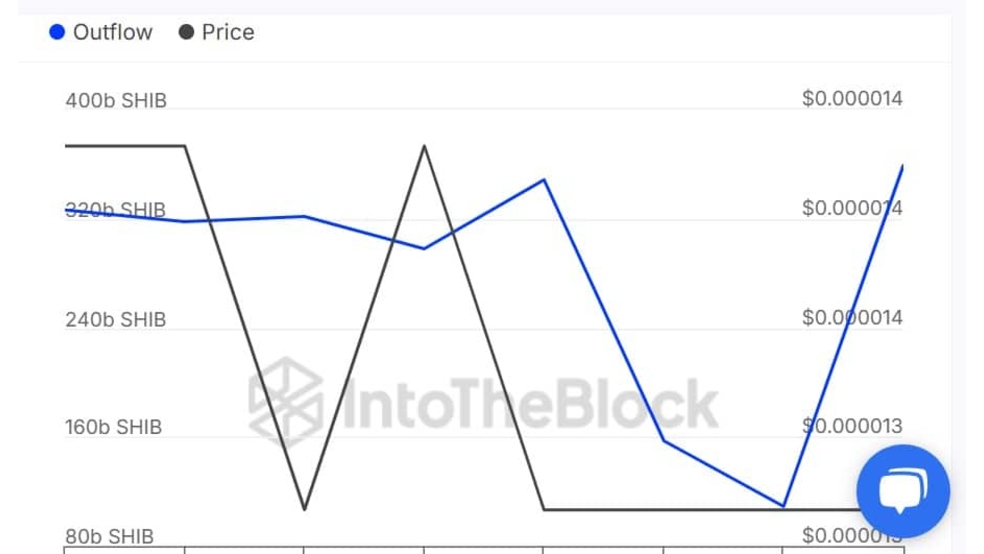The height and width of the screenshot is (554, 984).
Task: Click the Price line's first bottom dip
Action: 304,509
